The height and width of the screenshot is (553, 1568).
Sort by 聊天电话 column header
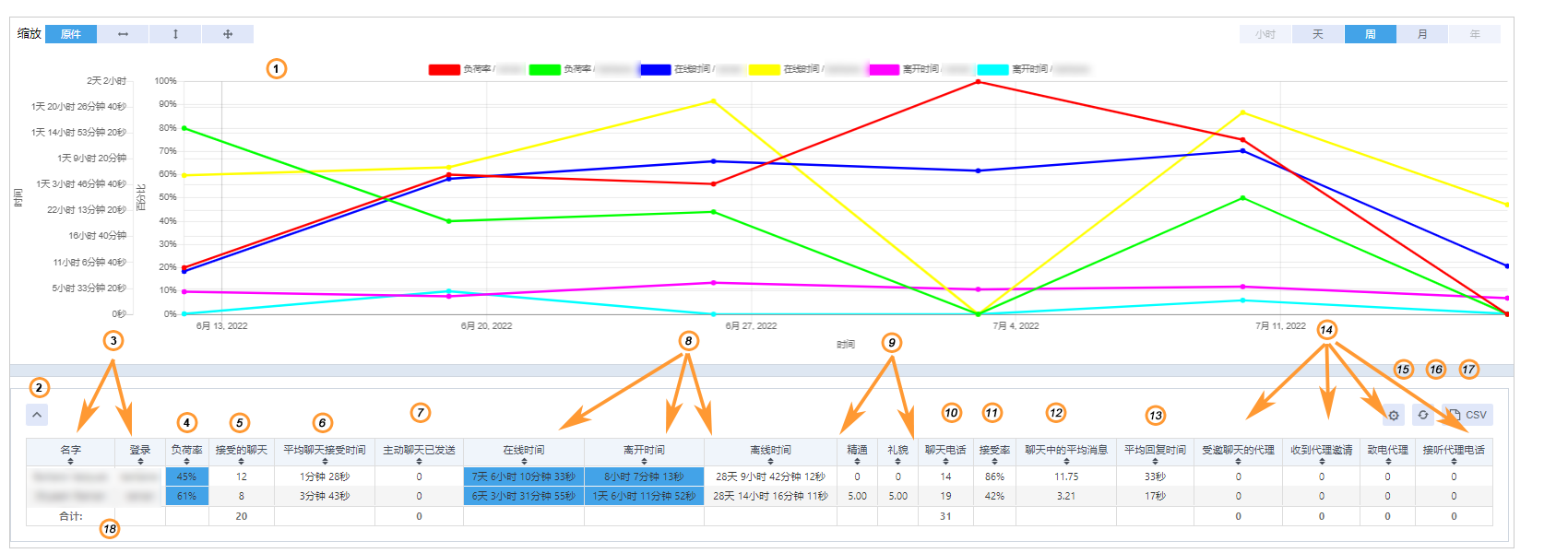pos(945,453)
